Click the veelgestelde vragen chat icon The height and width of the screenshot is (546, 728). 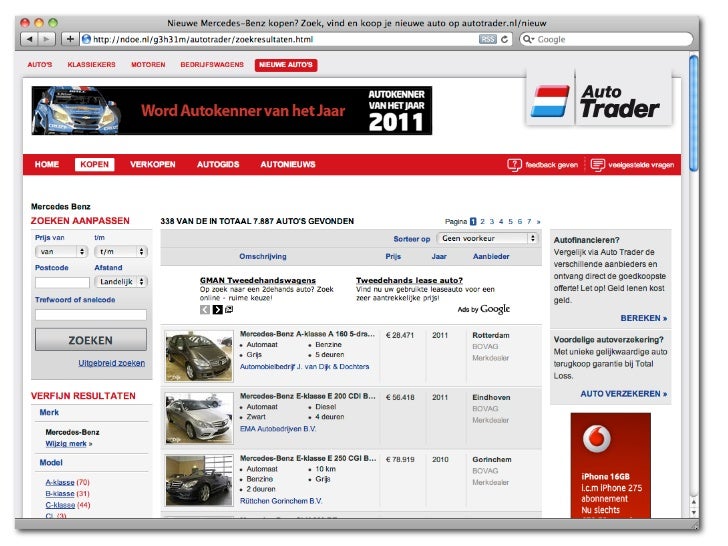597,165
